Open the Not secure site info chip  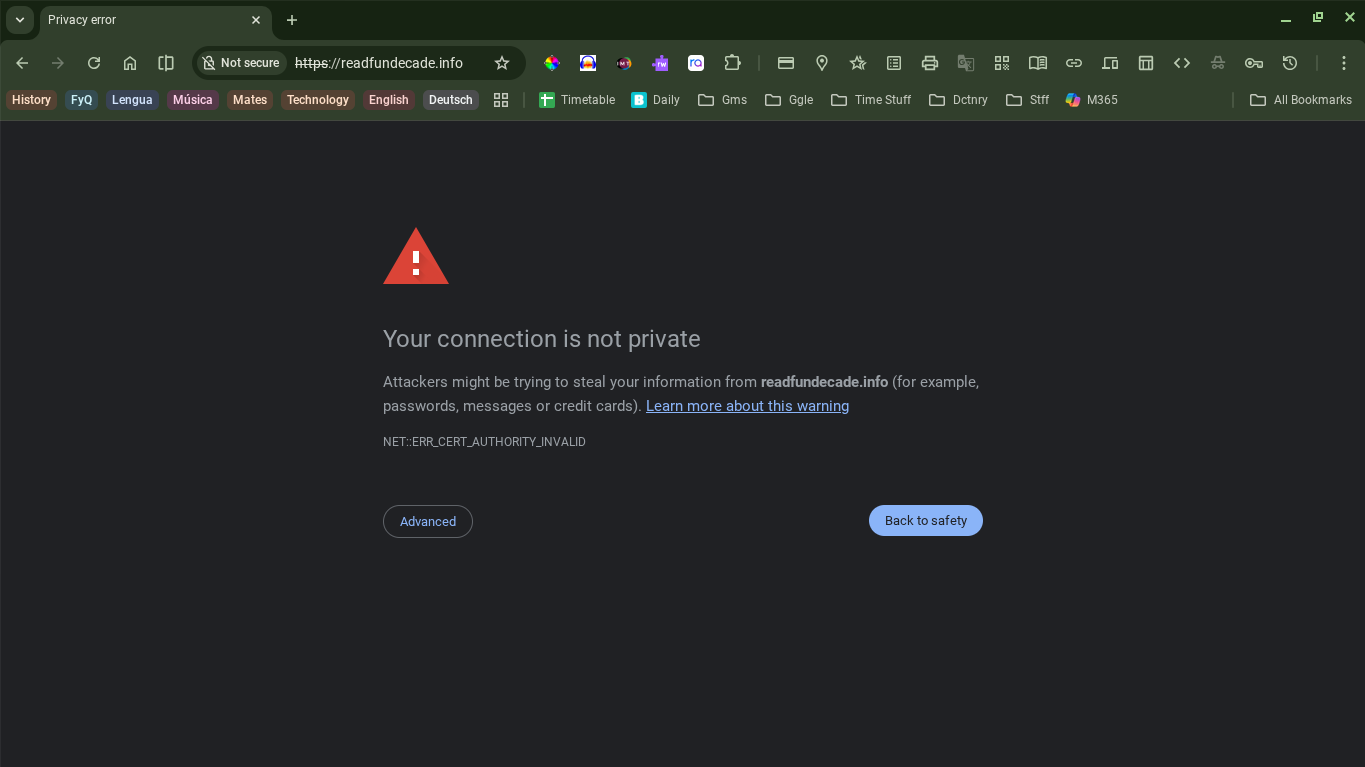point(241,63)
